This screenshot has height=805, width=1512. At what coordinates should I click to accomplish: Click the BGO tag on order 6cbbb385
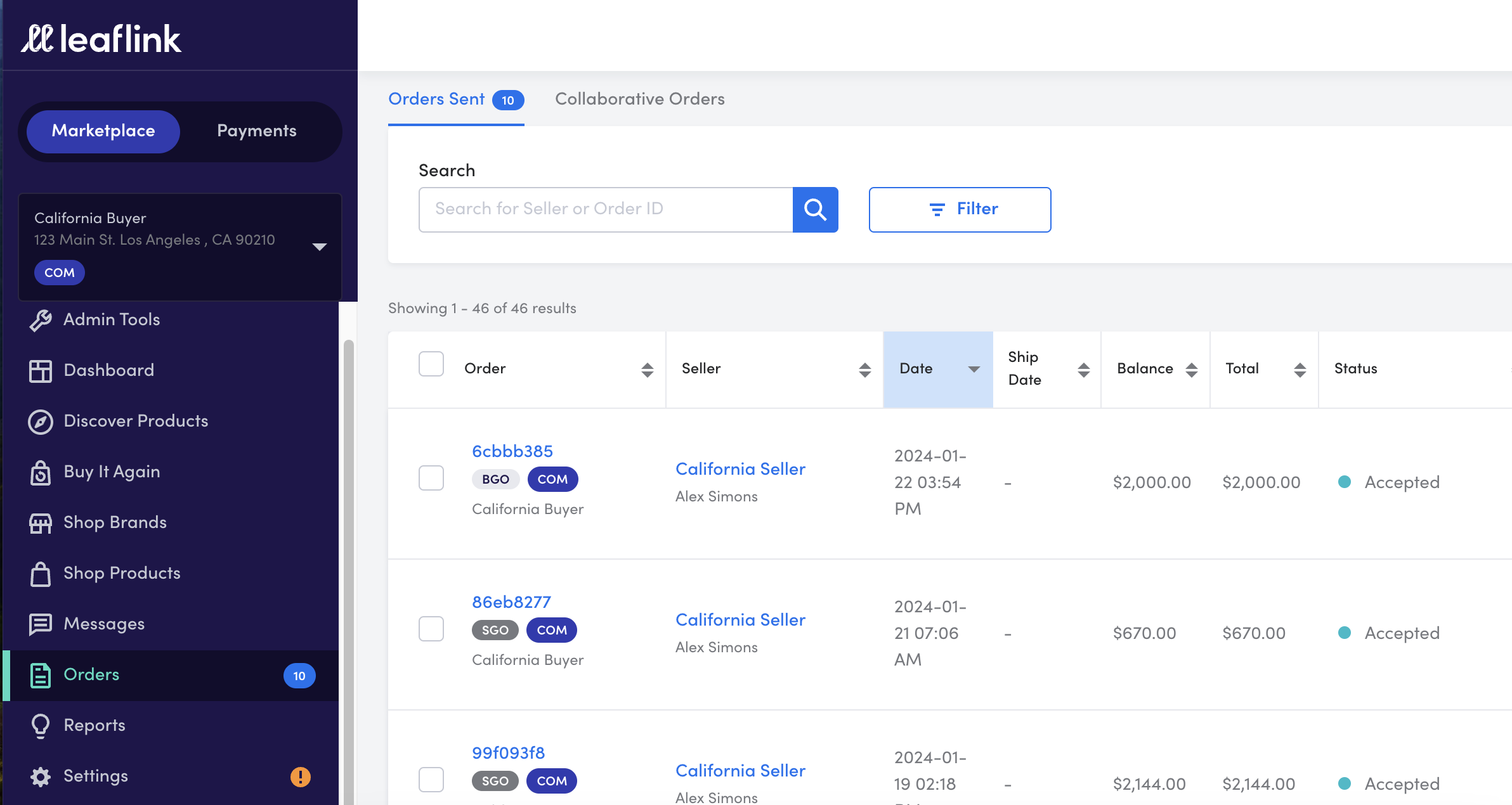pos(496,479)
